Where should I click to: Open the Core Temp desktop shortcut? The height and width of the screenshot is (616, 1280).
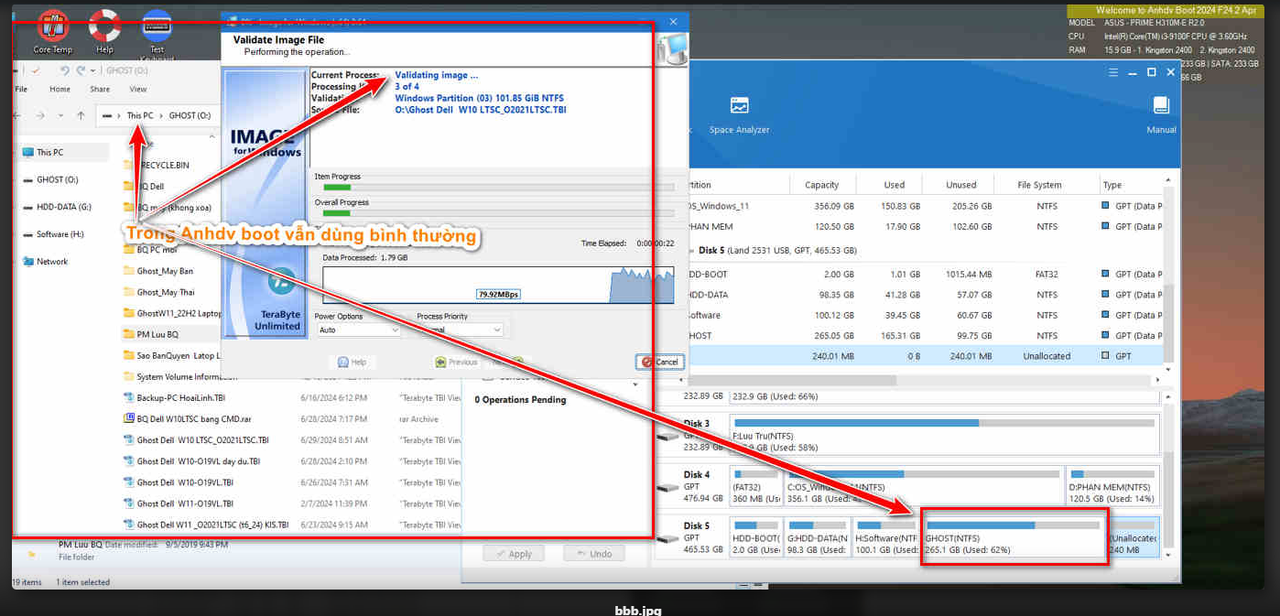coord(52,30)
